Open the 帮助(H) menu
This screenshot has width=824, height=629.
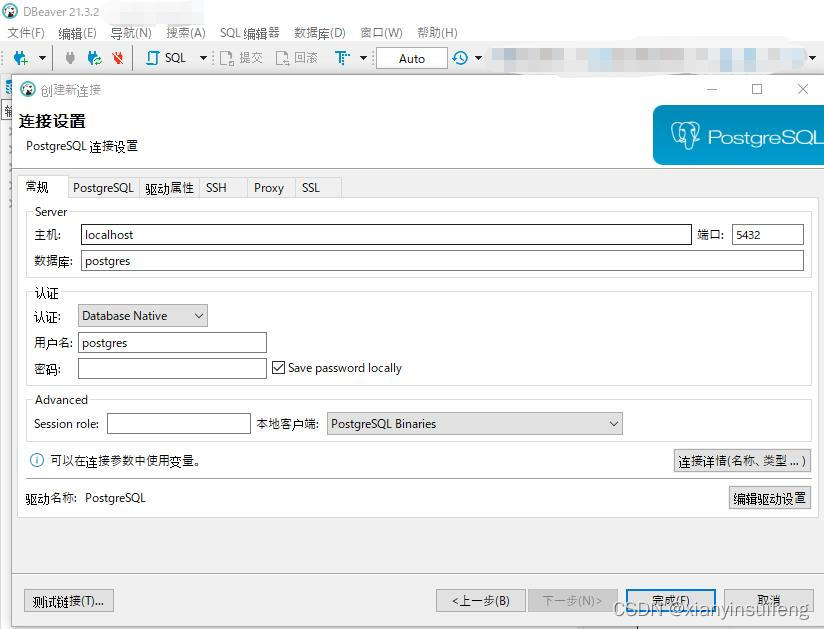click(437, 33)
